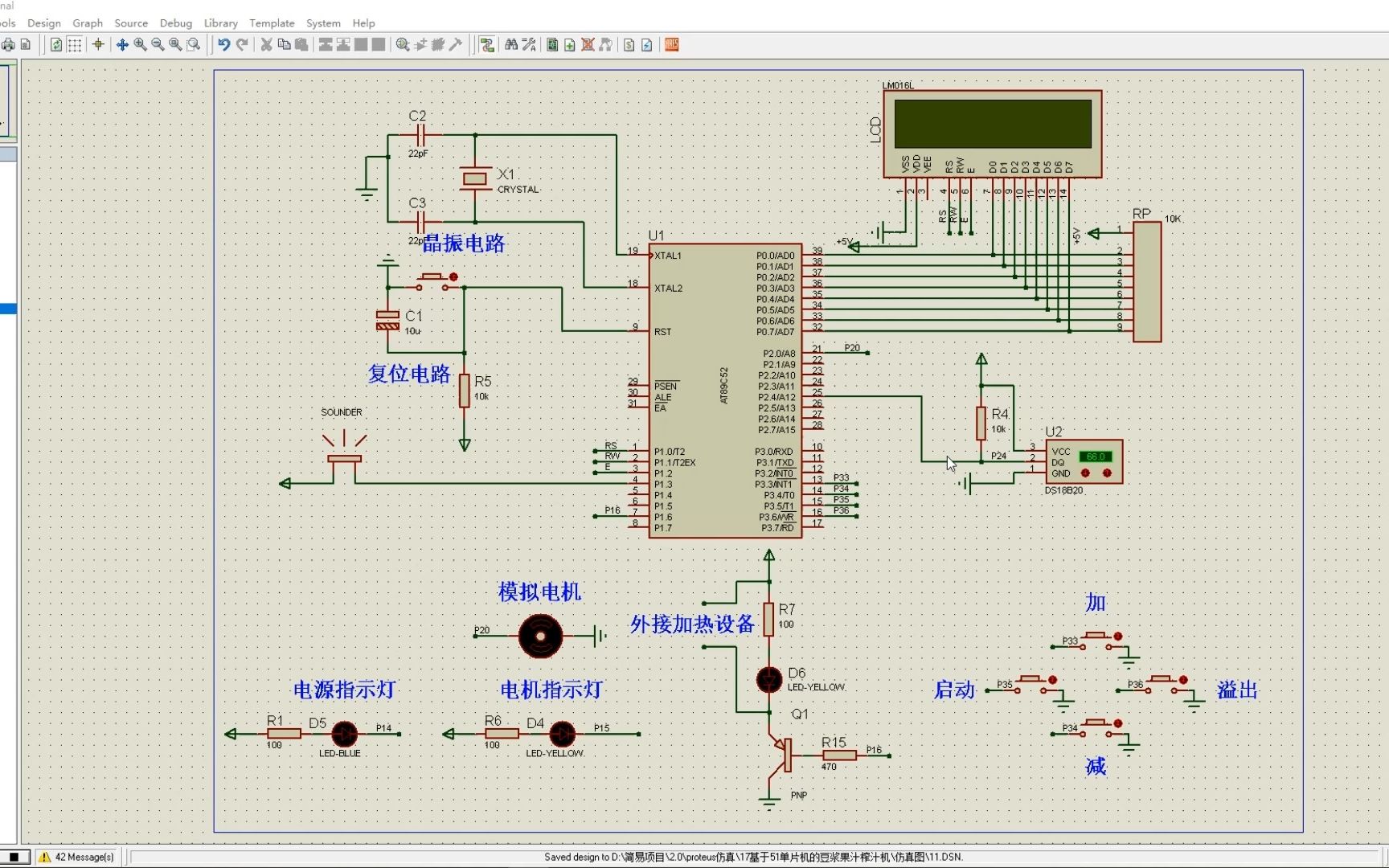Click the DS18B20 left temperature adjust dot
The image size is (1389, 868).
1086,473
